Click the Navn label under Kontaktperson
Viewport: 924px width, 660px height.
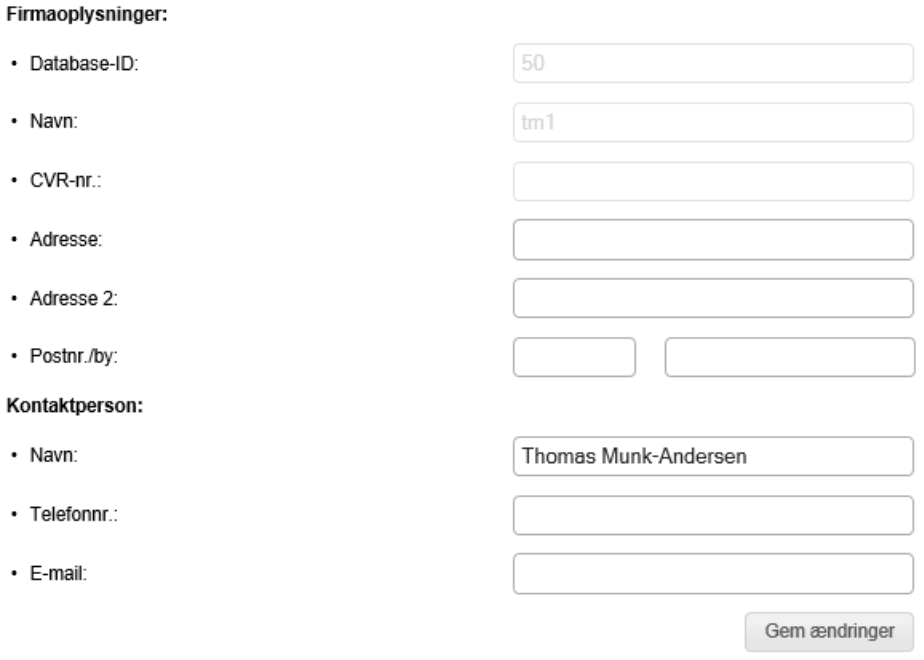click(x=50, y=456)
